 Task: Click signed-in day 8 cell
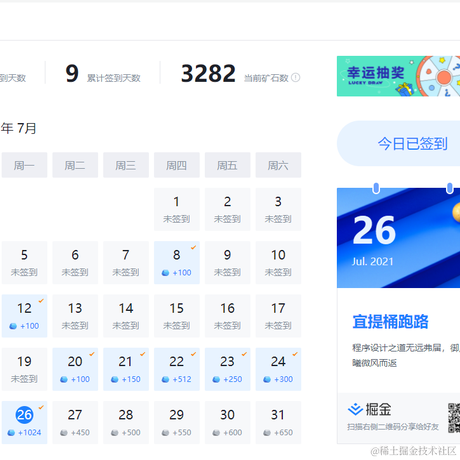coord(177,263)
